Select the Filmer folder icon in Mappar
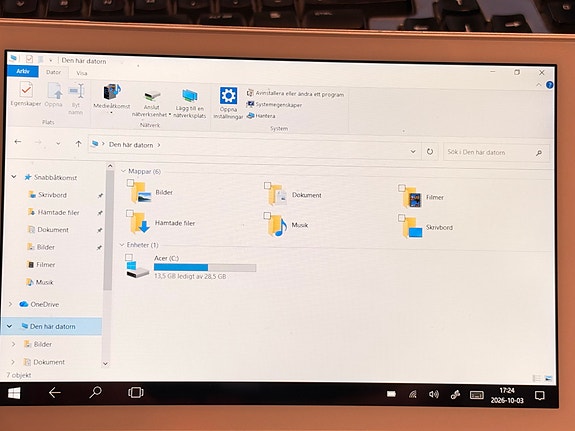The width and height of the screenshot is (575, 431). [x=412, y=198]
